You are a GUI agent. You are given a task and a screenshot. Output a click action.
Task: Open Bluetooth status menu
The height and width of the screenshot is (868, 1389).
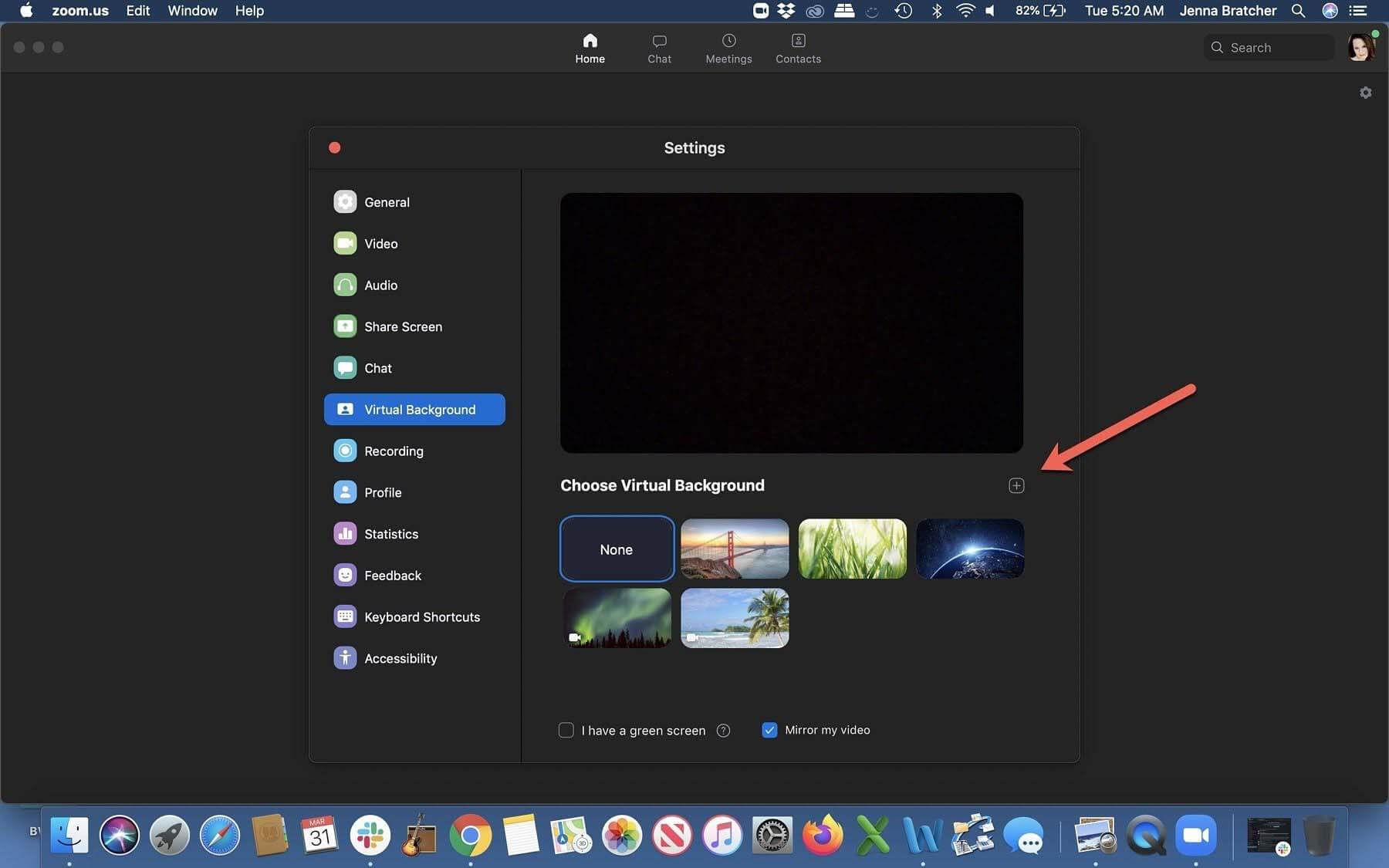[x=936, y=11]
